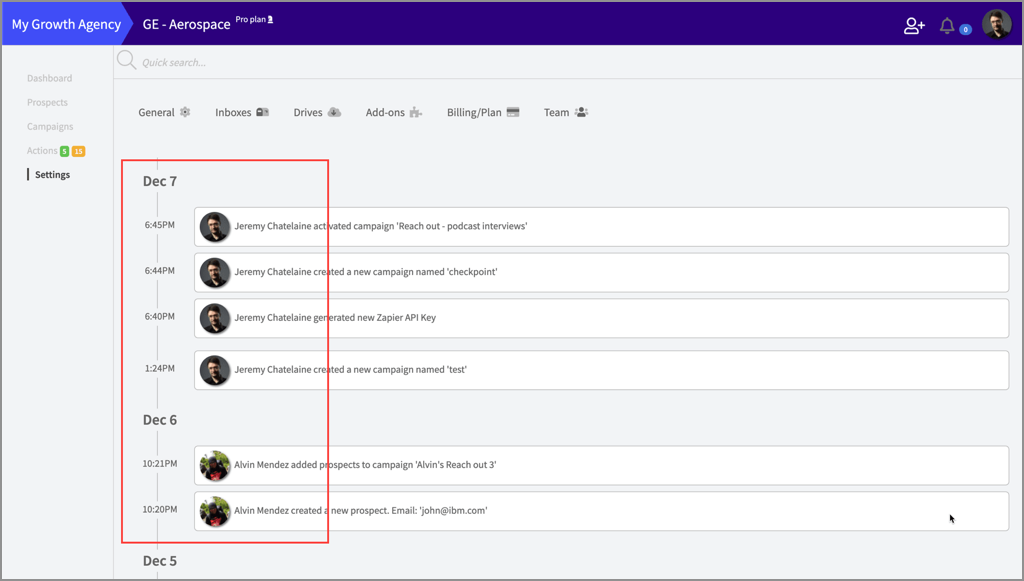This screenshot has height=581, width=1024.
Task: Select the 'generated new Zapier API Key' entry
Action: [x=600, y=318]
